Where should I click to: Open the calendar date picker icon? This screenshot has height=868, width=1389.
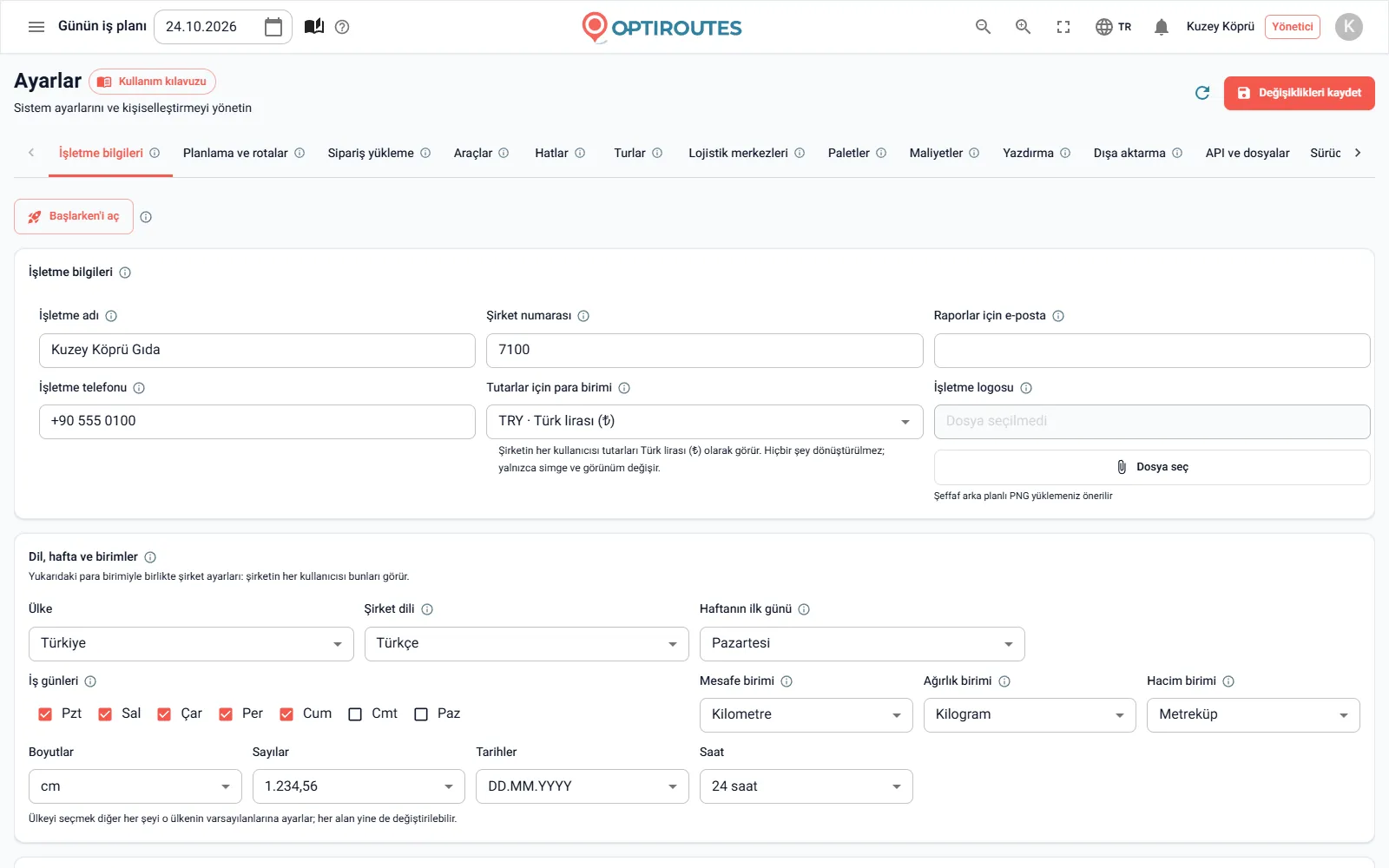[x=273, y=27]
